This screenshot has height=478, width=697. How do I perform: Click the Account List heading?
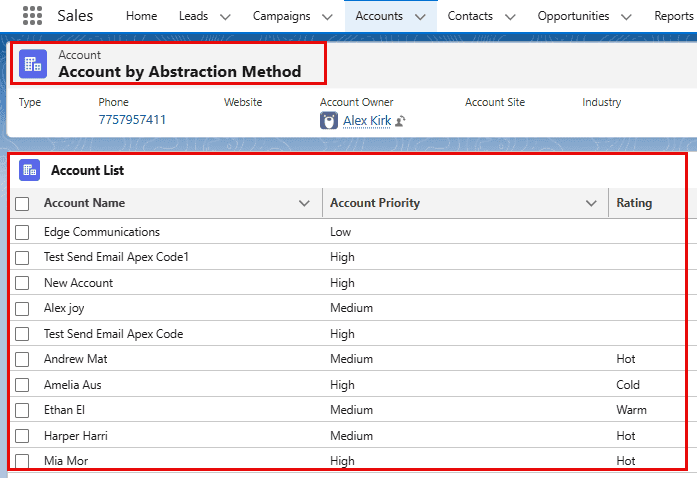[88, 170]
